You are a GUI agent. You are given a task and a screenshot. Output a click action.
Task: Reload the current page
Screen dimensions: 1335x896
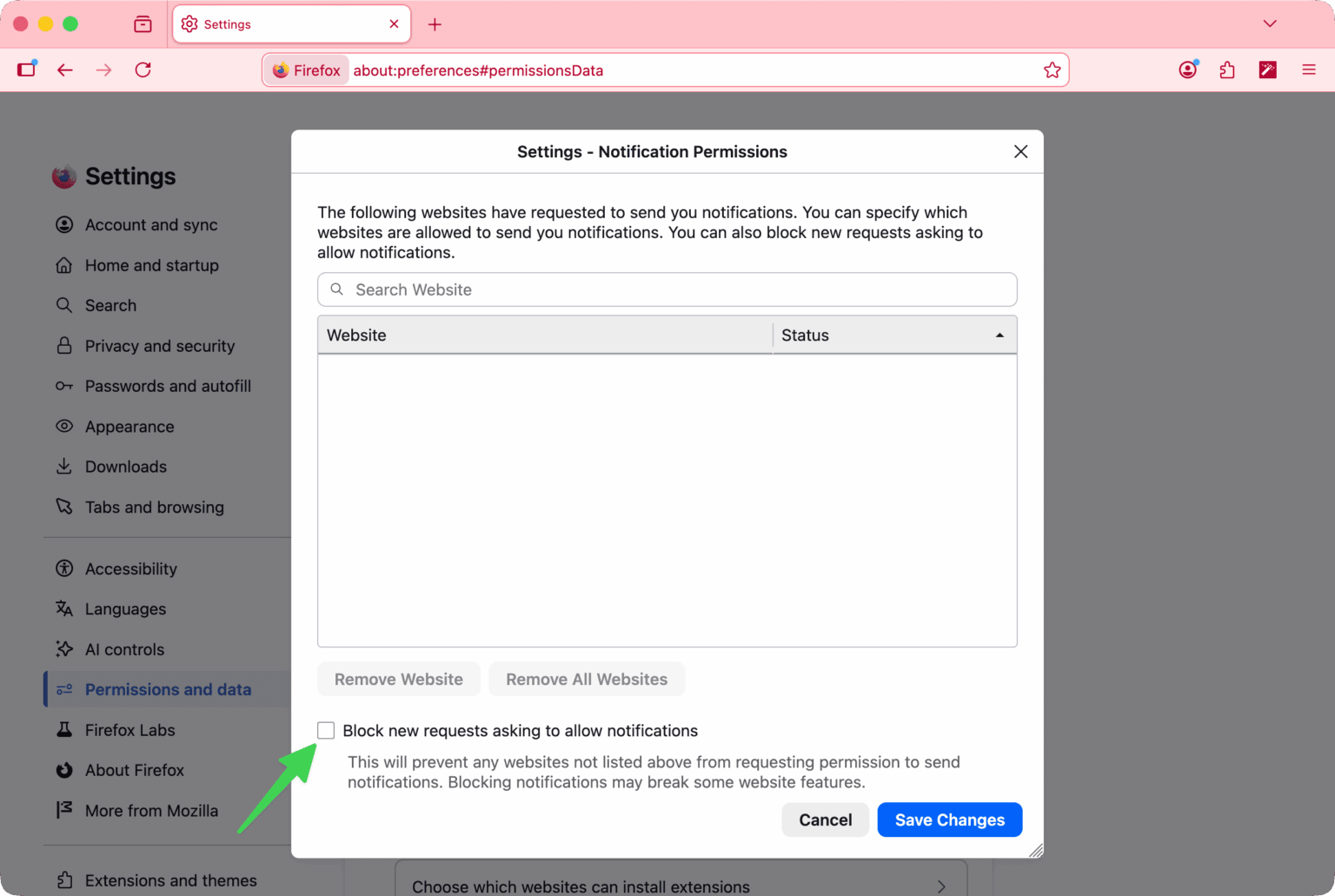pyautogui.click(x=143, y=70)
